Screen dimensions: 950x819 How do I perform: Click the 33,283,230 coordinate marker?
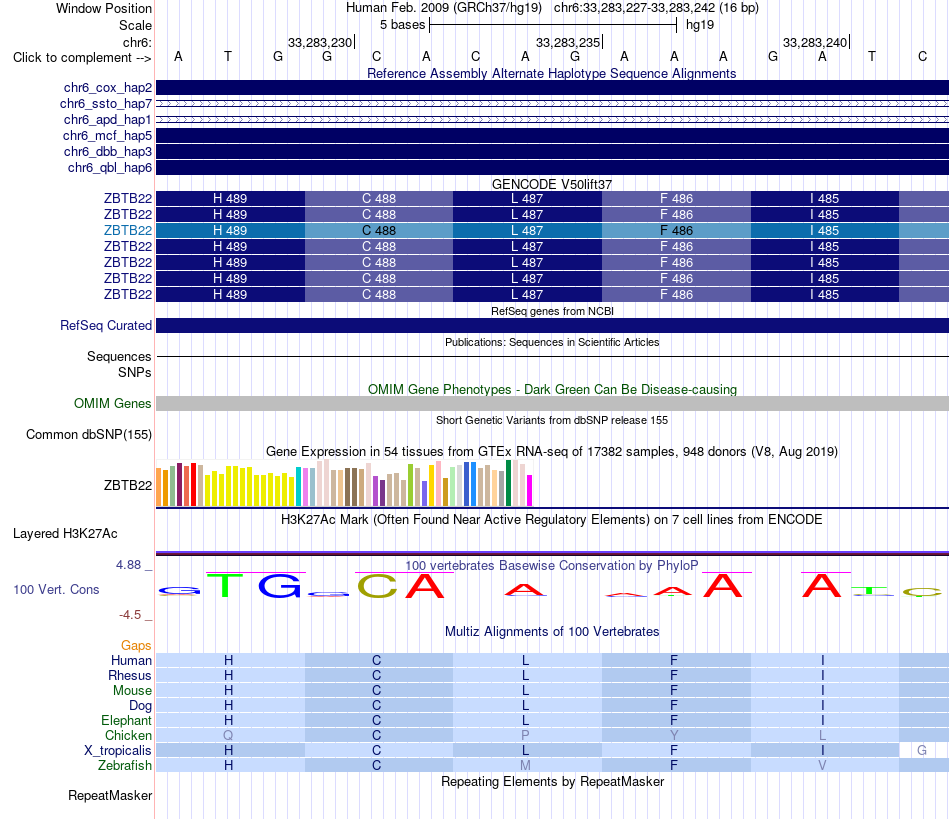click(321, 42)
